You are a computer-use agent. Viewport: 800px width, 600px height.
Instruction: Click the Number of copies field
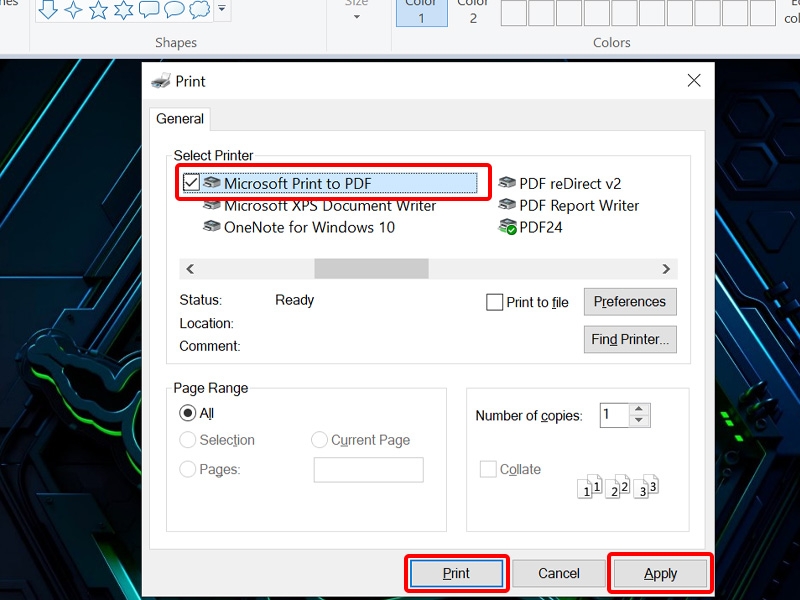pyautogui.click(x=615, y=415)
